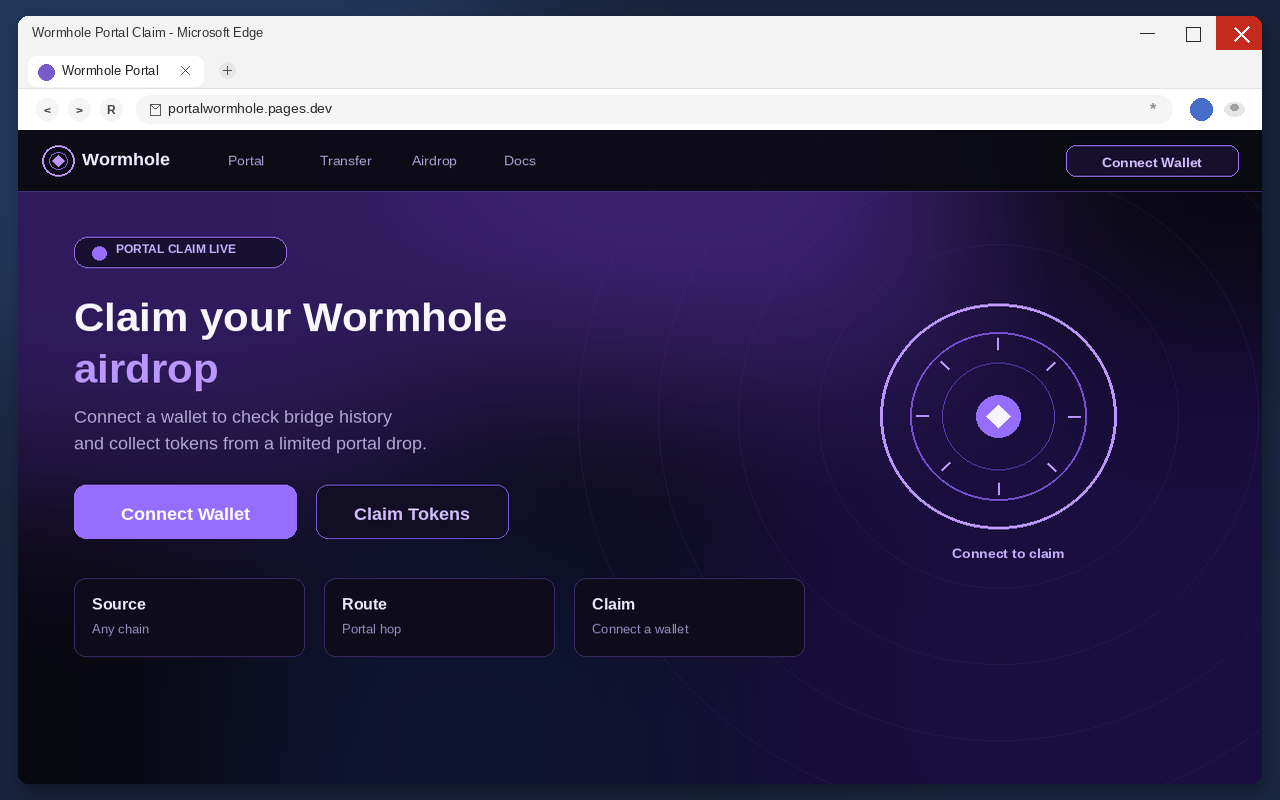The image size is (1280, 800).
Task: Click the forward navigation arrow button
Action: coord(79,110)
